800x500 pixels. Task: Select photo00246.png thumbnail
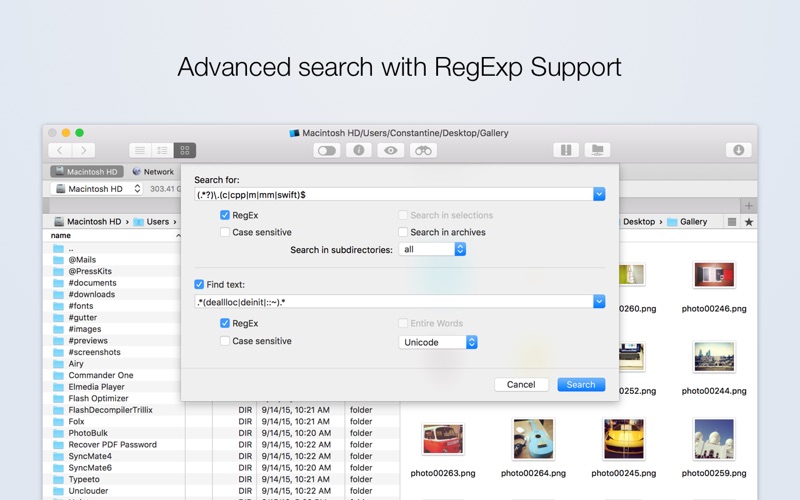click(714, 276)
